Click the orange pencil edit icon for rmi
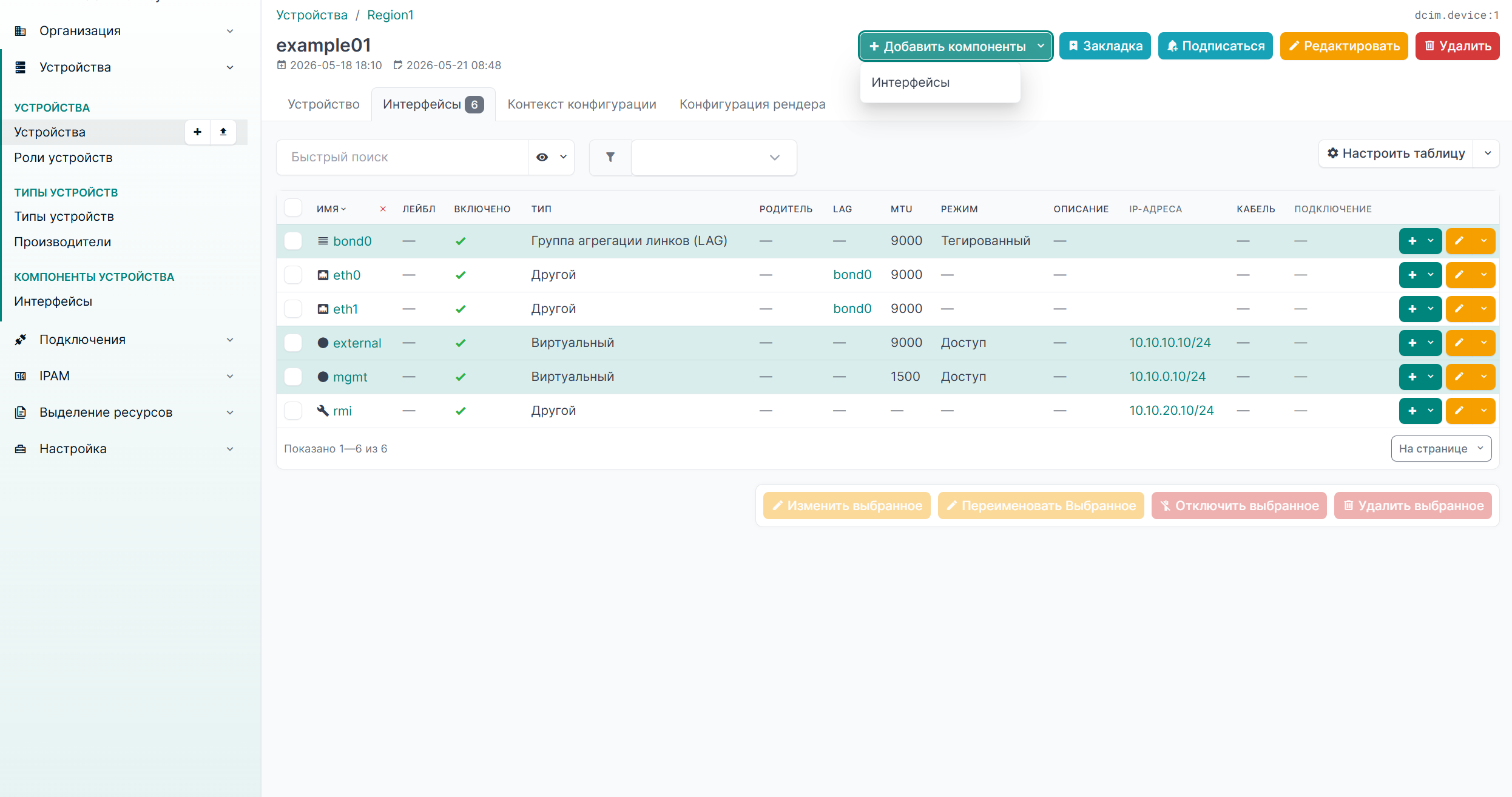The image size is (1512, 797). (1459, 411)
